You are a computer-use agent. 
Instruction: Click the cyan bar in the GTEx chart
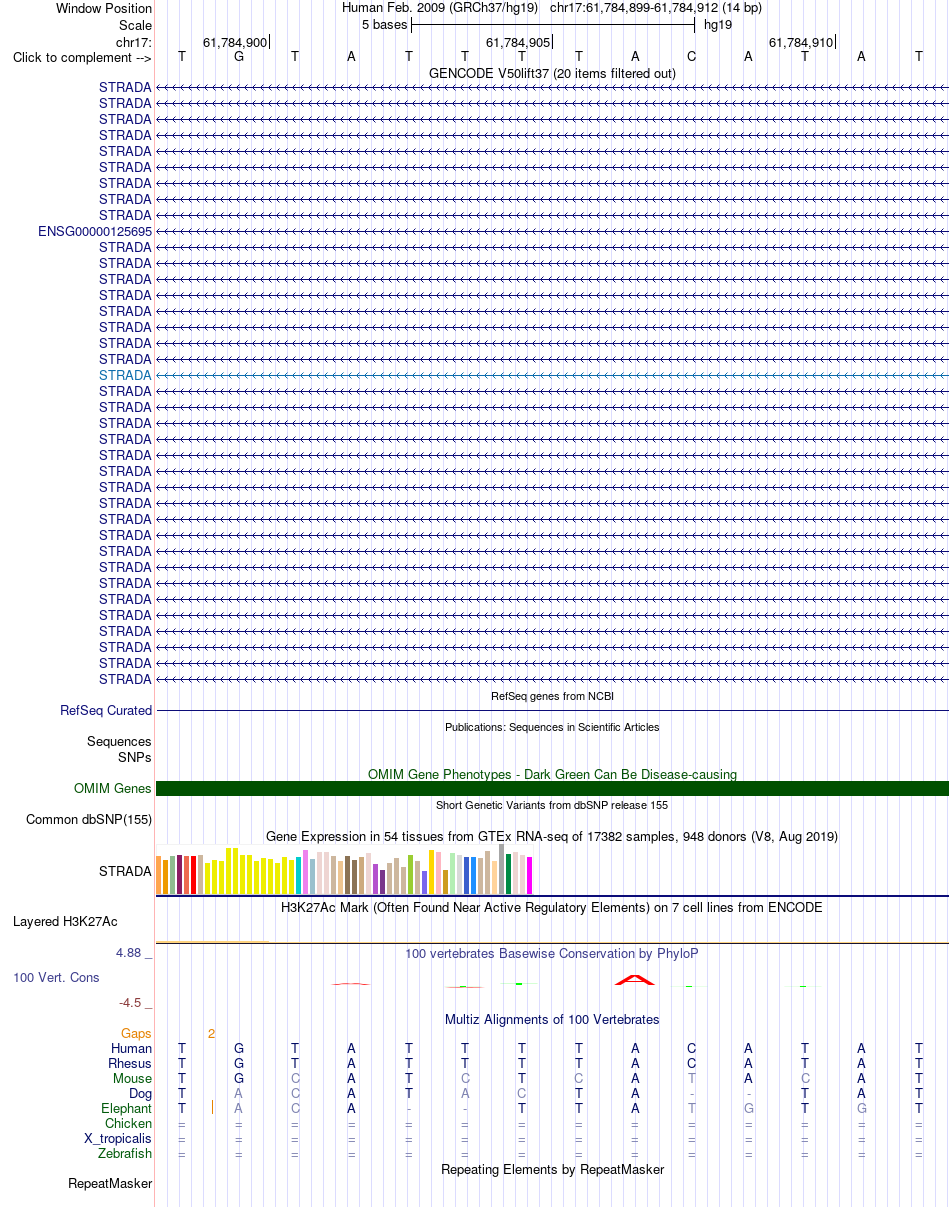[x=298, y=875]
